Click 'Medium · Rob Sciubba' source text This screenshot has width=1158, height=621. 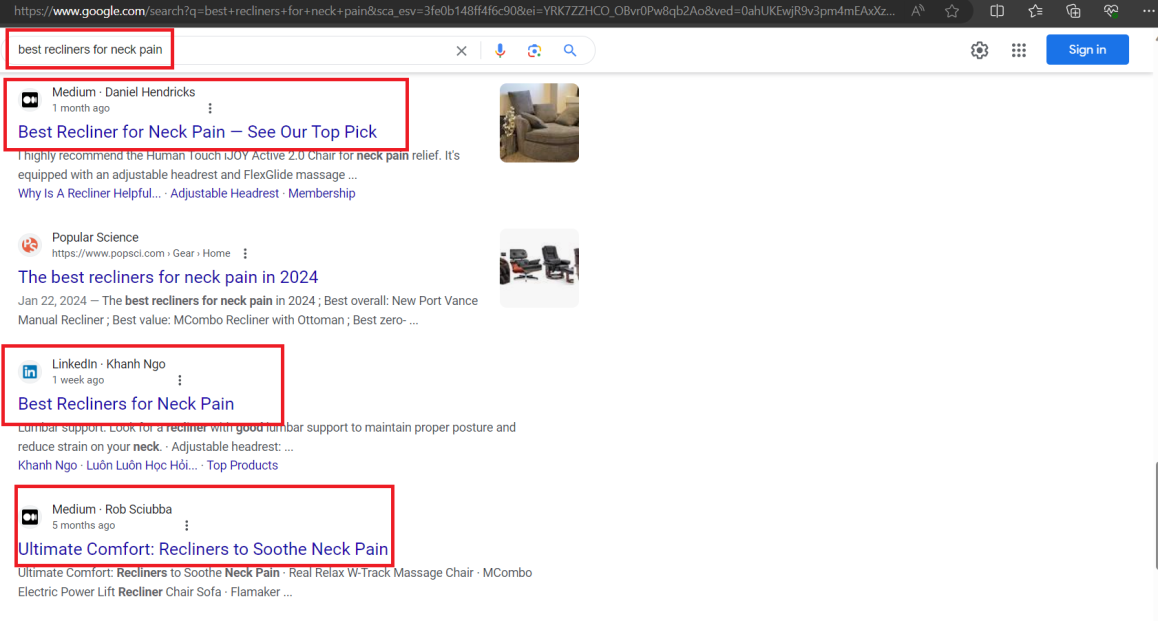[x=112, y=510]
